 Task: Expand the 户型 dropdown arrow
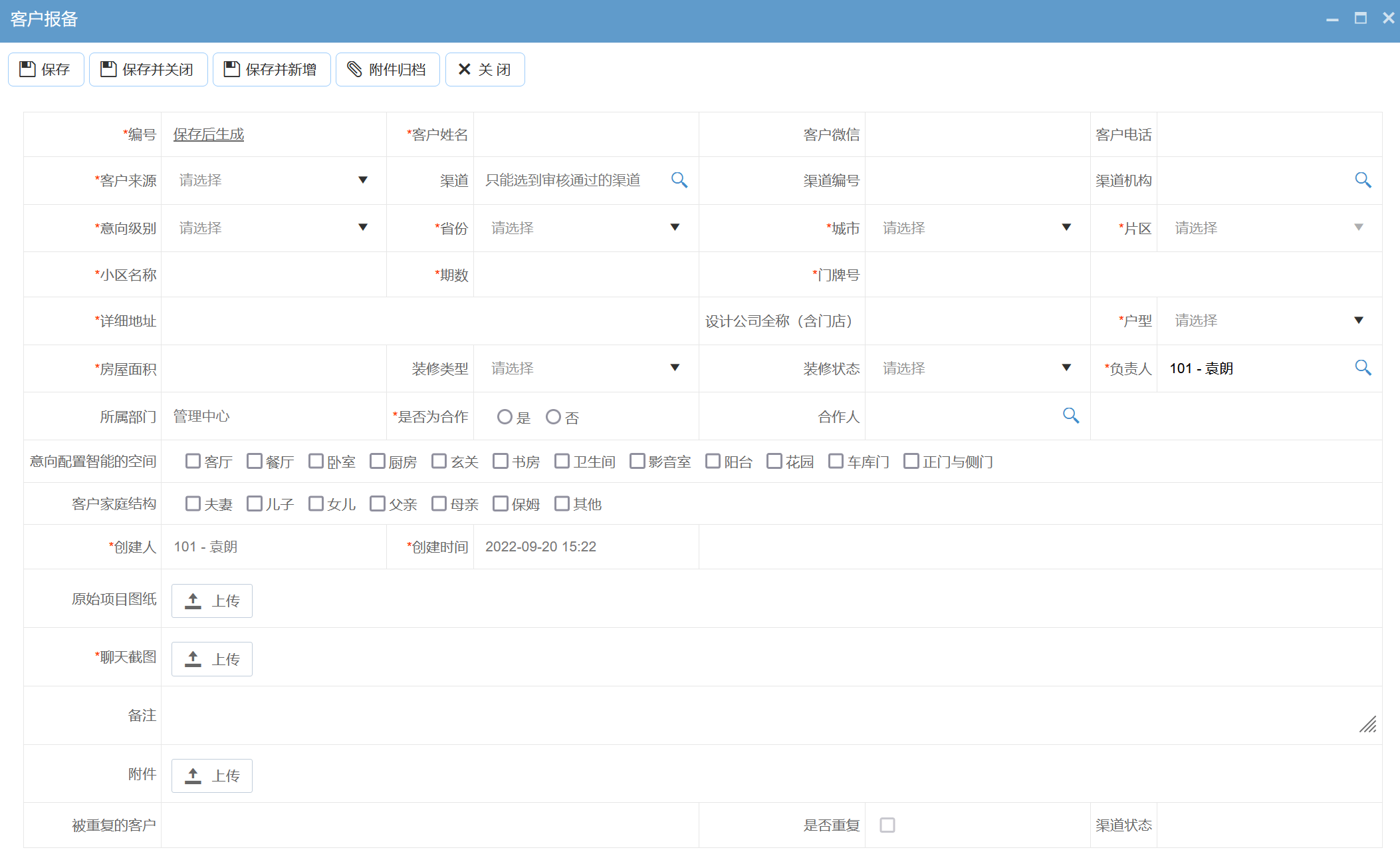(x=1358, y=321)
